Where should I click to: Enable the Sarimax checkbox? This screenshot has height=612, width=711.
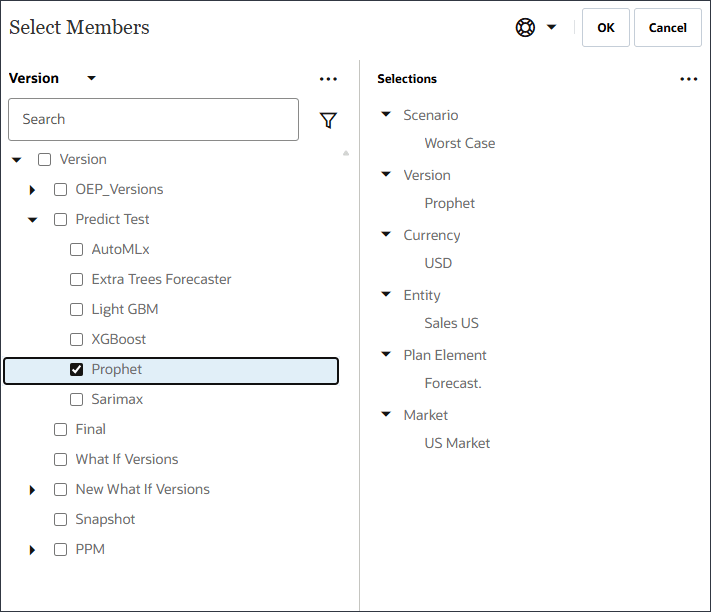tap(76, 399)
